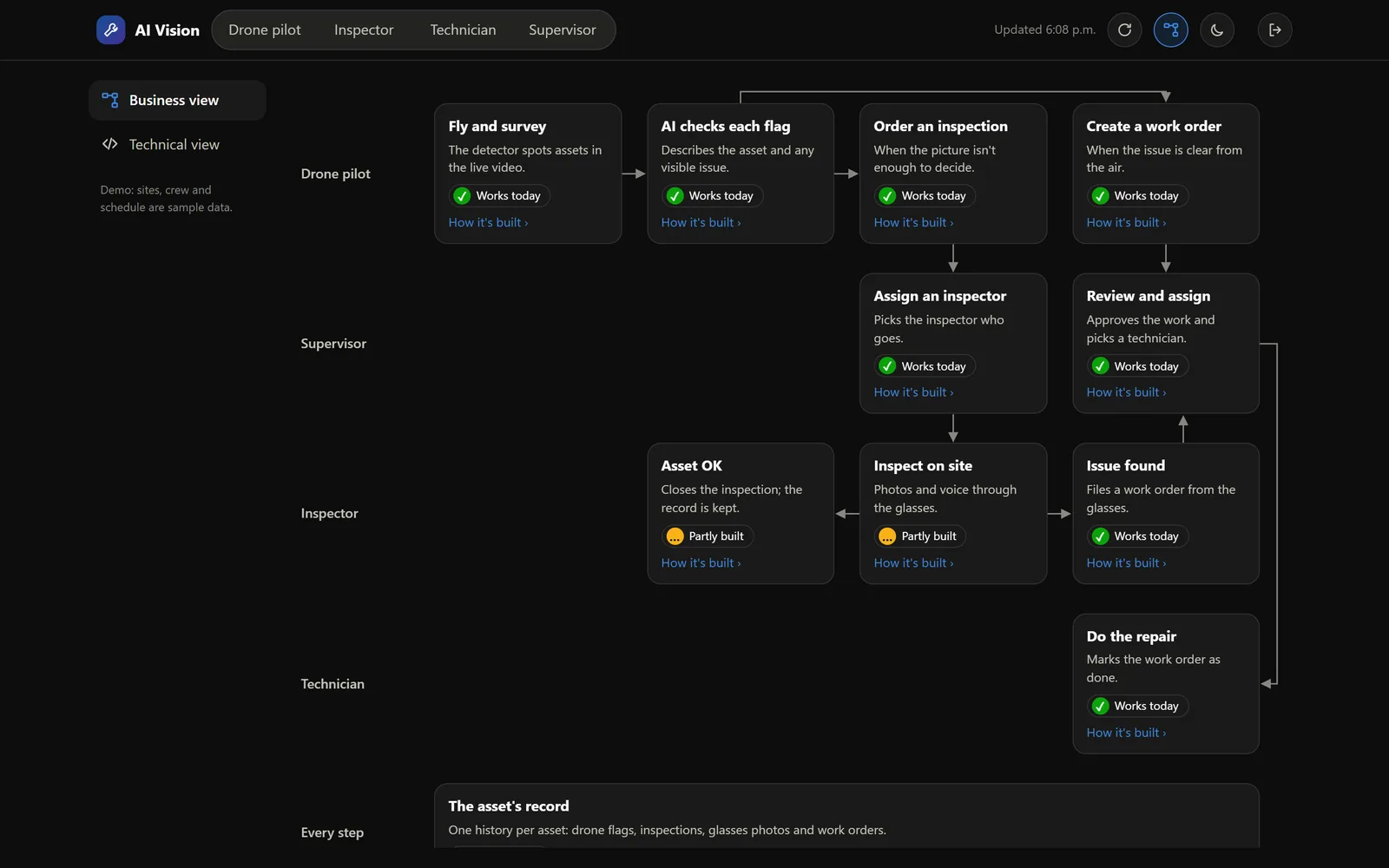
Task: Select the Business view sidebar icon
Action: click(110, 100)
